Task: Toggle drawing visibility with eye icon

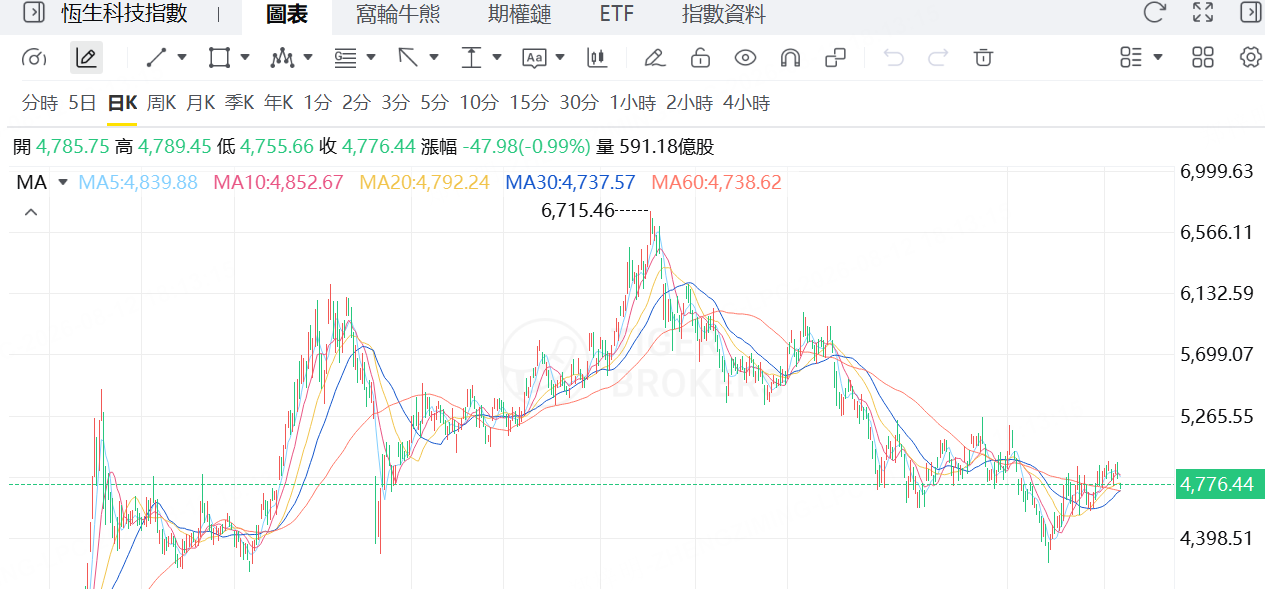Action: (x=745, y=58)
